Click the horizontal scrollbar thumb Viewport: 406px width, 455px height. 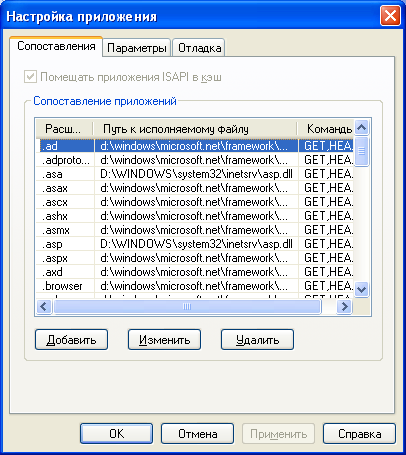(x=187, y=306)
